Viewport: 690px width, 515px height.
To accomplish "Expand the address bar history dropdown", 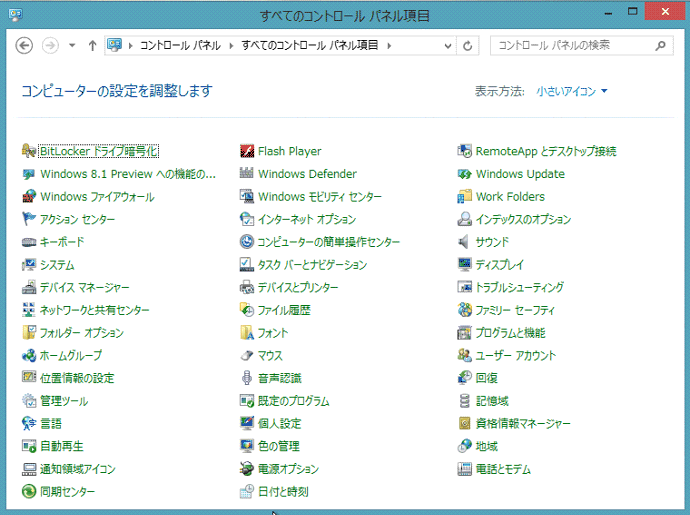I will pyautogui.click(x=448, y=45).
